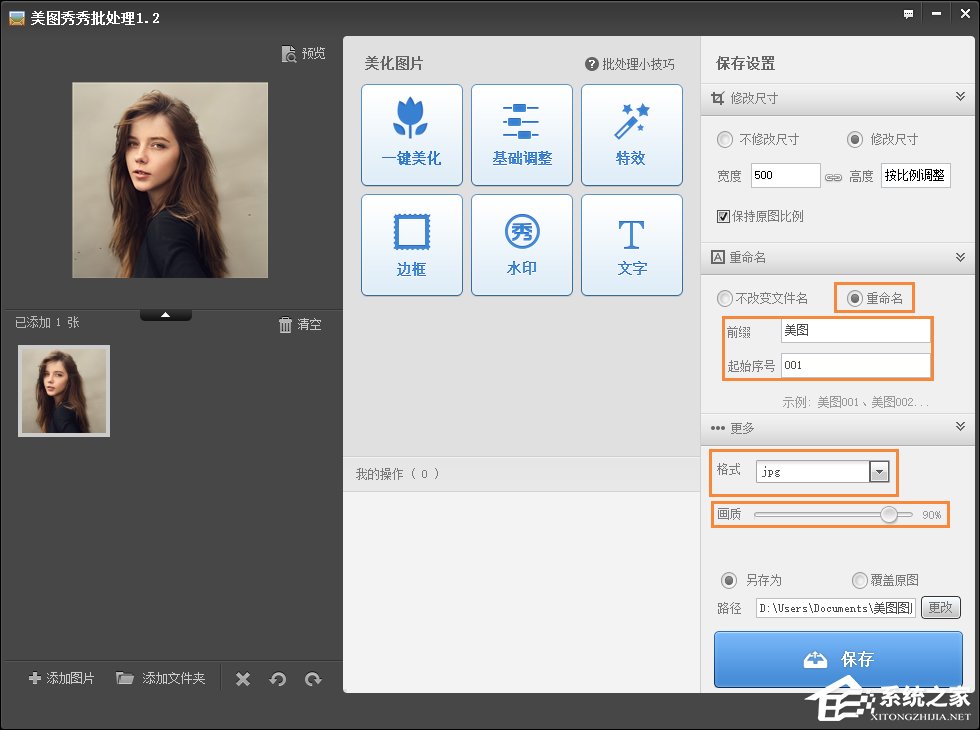Select the 特效 (effects) tool
980x730 pixels.
coord(631,135)
